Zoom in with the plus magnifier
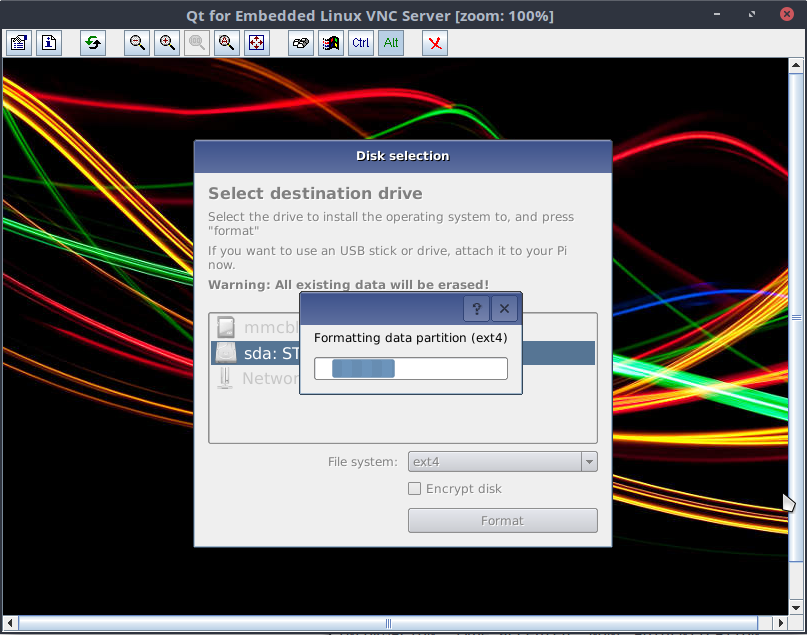Viewport: 807px width, 635px height. (x=167, y=43)
